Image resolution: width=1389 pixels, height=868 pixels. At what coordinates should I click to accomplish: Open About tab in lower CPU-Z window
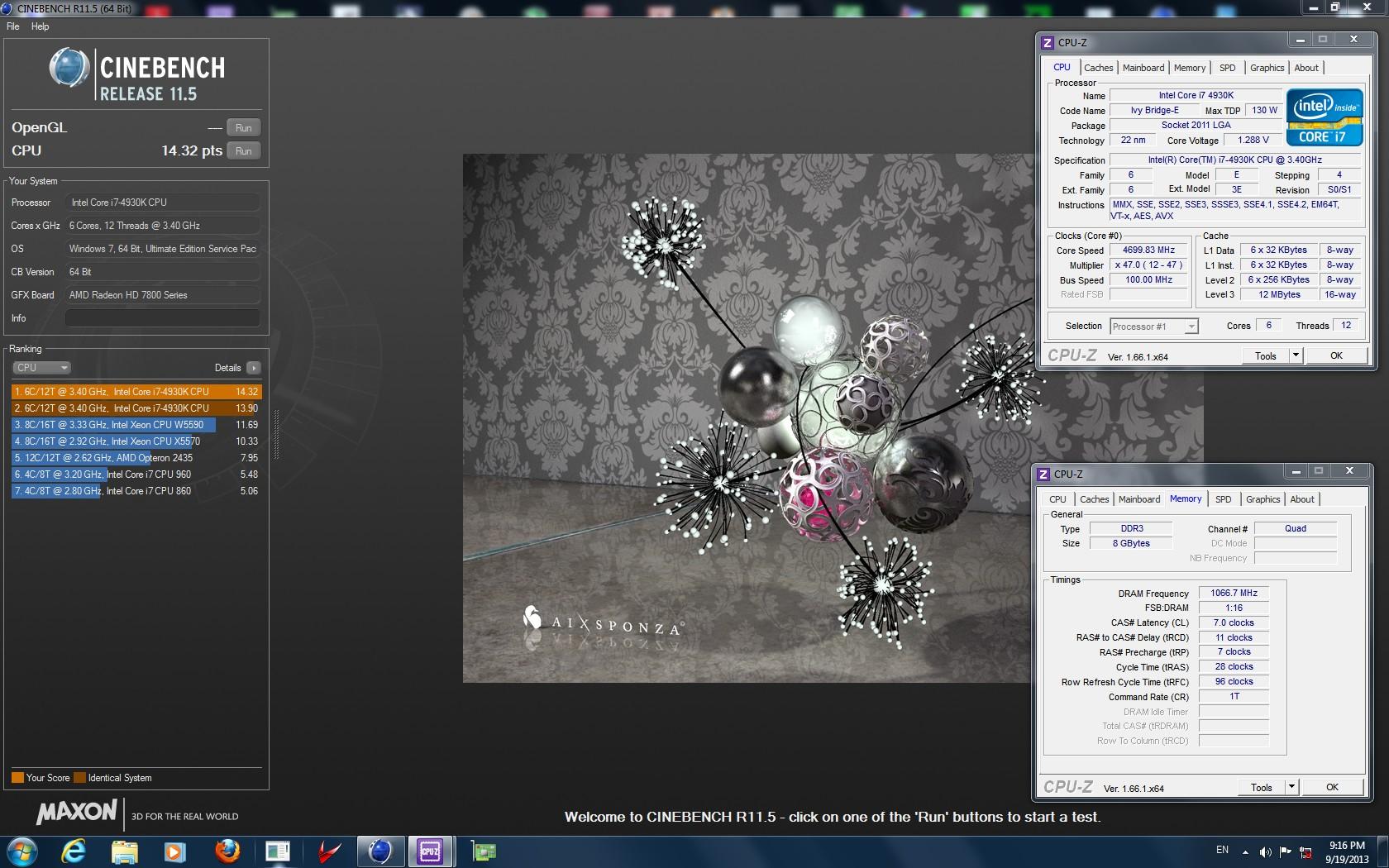[x=1302, y=499]
